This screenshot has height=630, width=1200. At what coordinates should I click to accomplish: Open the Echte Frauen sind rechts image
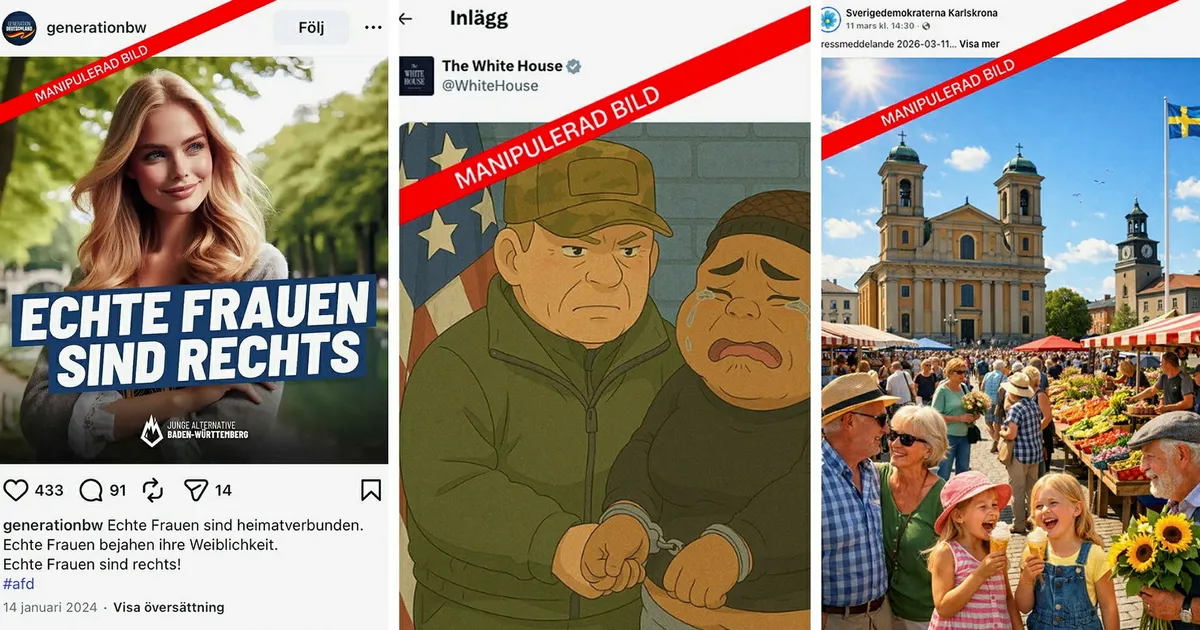point(194,260)
